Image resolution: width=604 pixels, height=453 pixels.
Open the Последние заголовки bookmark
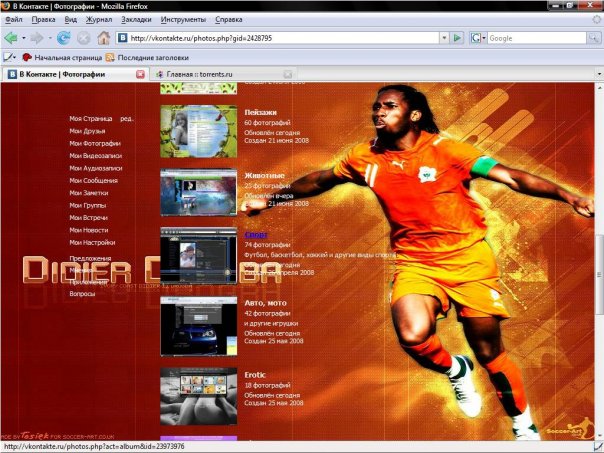147,57
